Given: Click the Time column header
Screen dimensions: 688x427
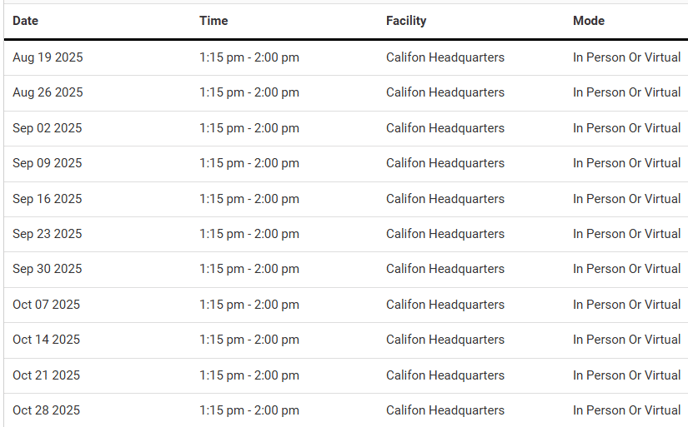Looking at the screenshot, I should pyautogui.click(x=213, y=20).
